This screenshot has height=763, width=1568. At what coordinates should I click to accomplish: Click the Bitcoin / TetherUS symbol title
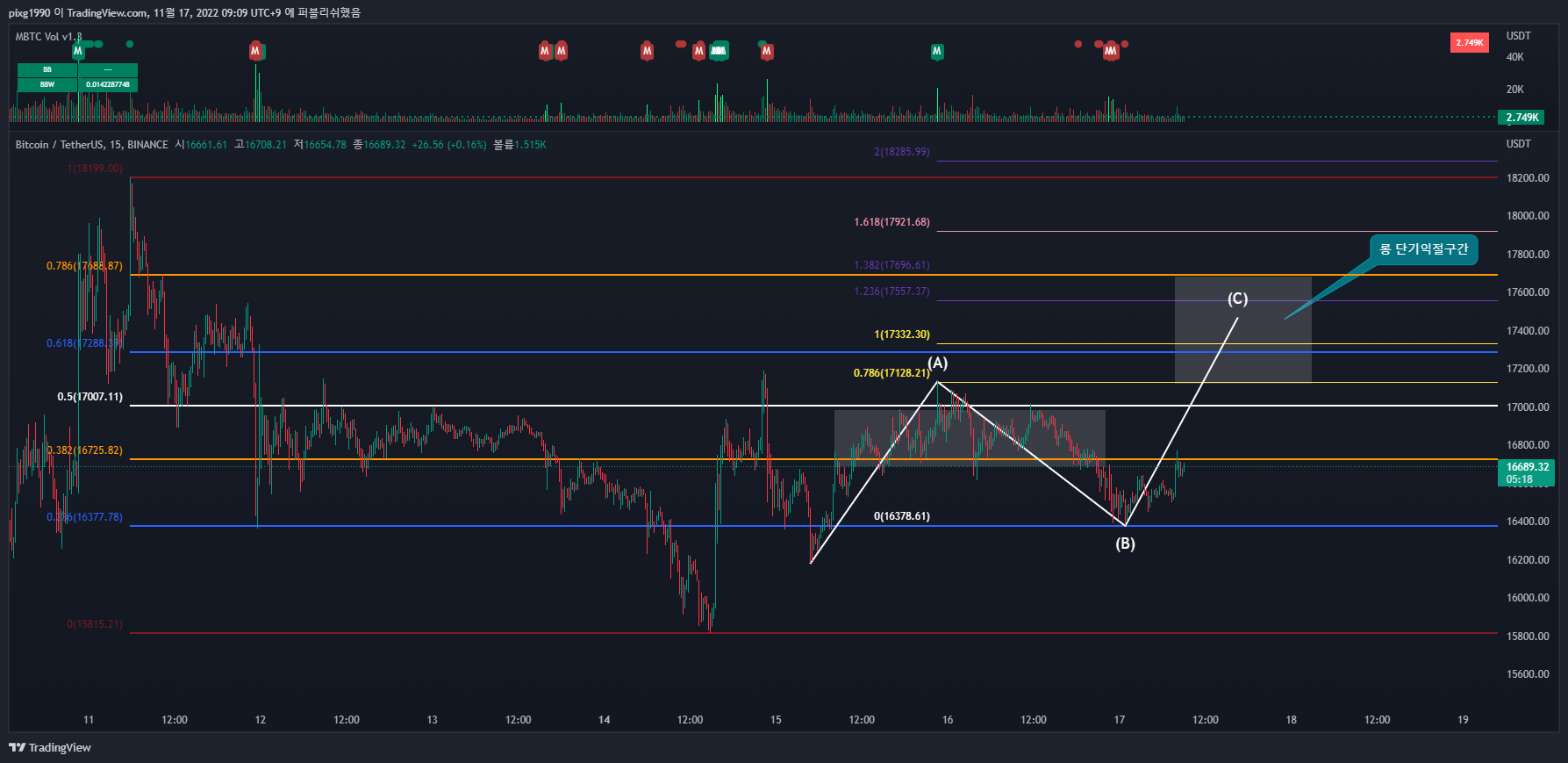coord(92,145)
